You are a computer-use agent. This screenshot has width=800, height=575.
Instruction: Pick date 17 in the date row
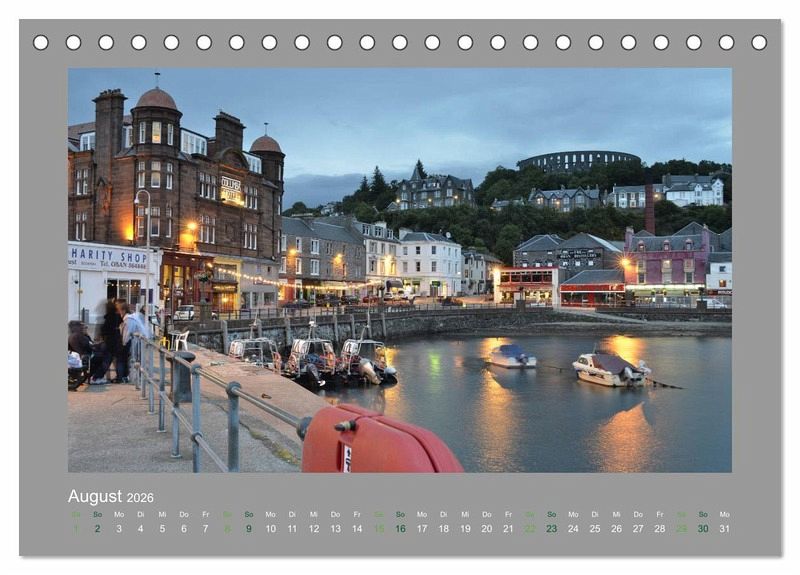422,529
